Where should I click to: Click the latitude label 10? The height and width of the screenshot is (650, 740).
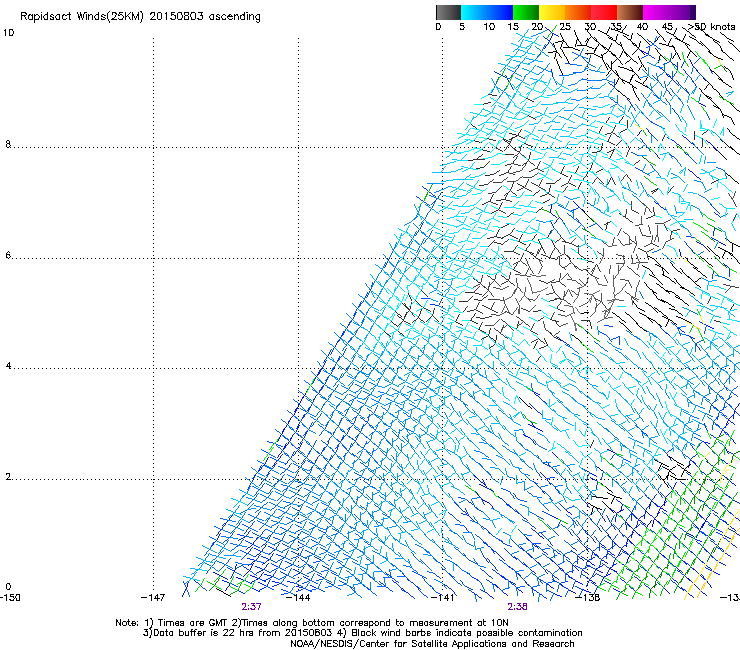(8, 33)
